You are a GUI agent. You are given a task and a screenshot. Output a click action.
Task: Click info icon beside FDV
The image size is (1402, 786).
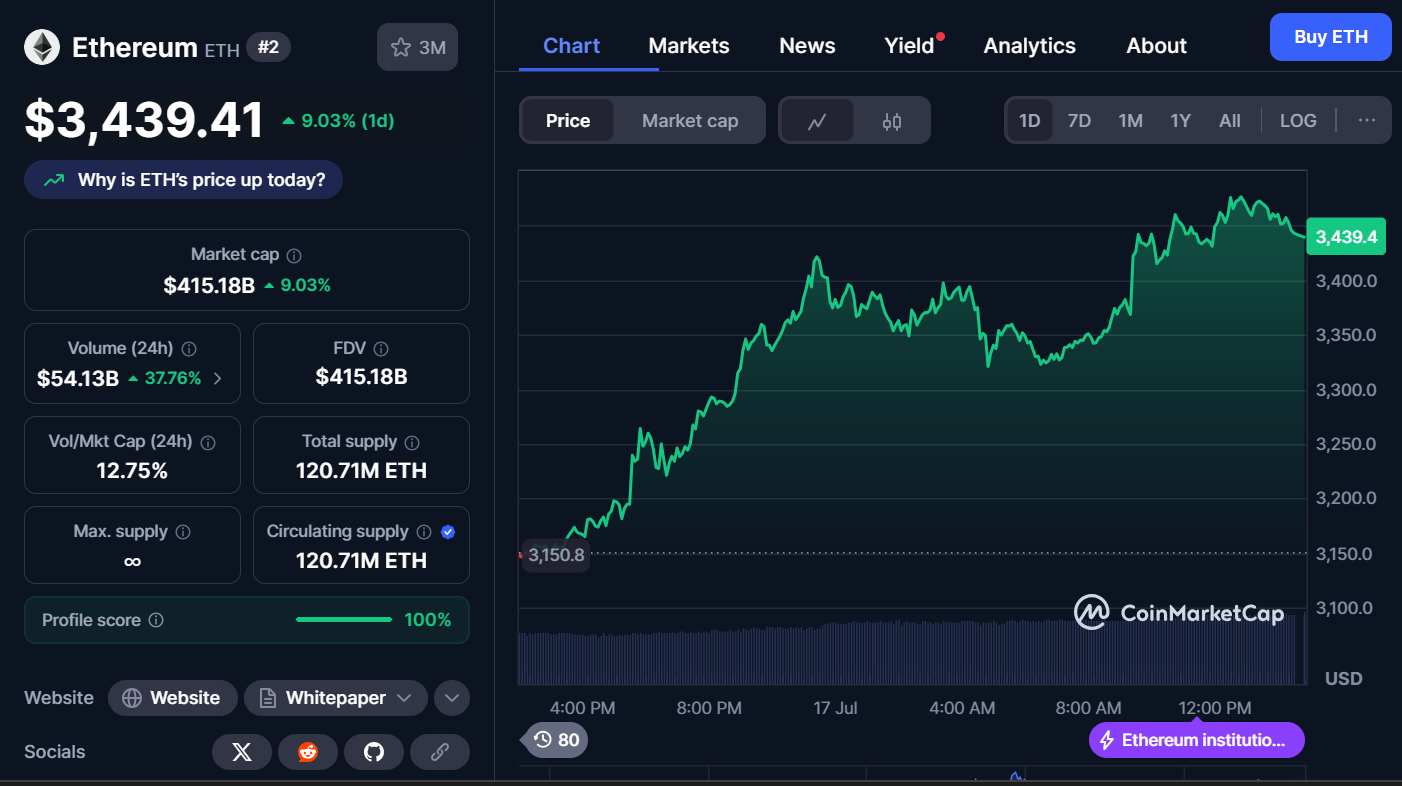pyautogui.click(x=381, y=349)
